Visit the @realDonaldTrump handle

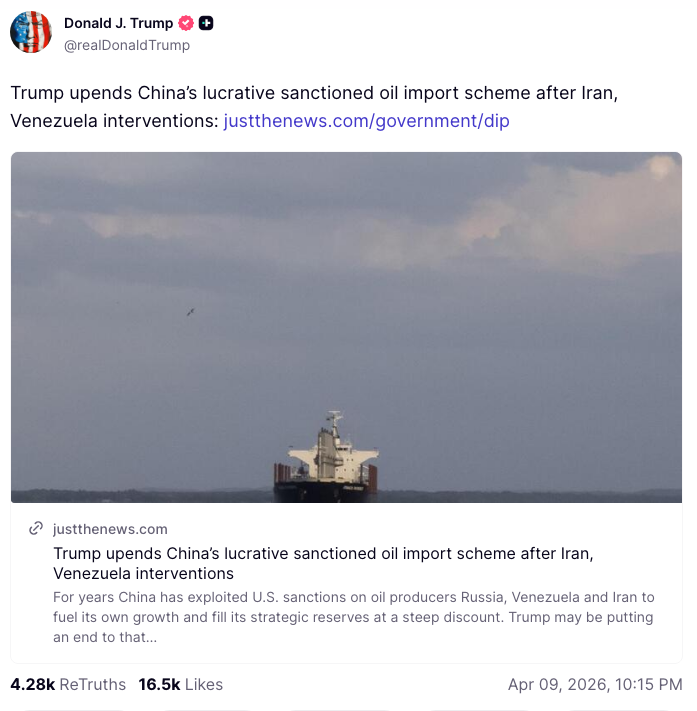[127, 45]
